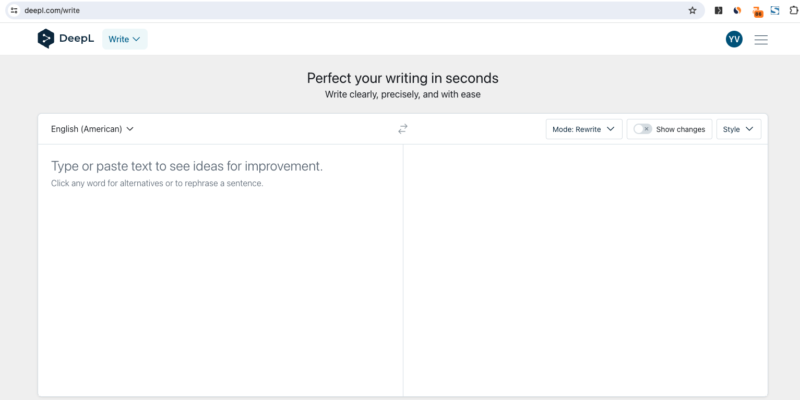Click into the text input area

(220, 270)
